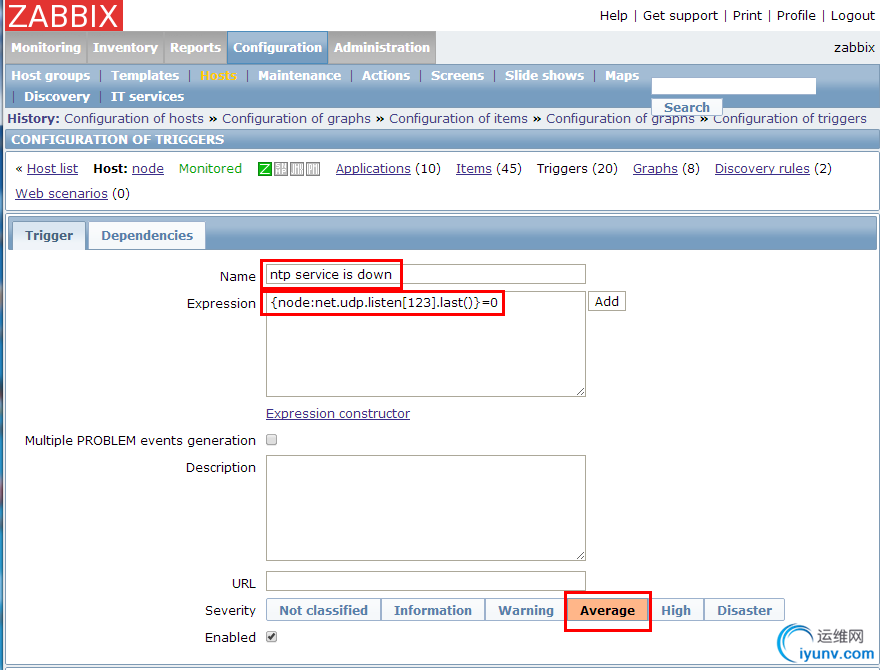Uncheck the Enabled checkbox
The width and height of the screenshot is (880, 670).
[x=272, y=637]
